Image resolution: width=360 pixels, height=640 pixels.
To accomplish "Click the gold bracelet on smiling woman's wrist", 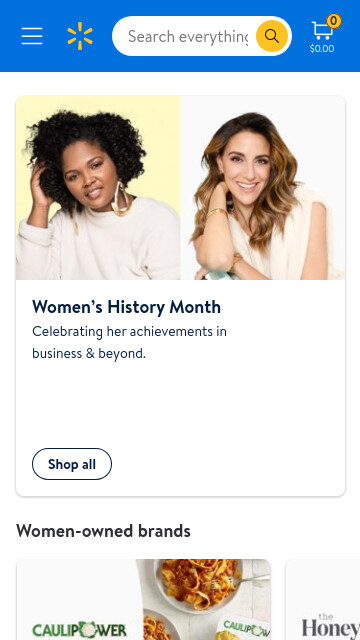I will [216, 212].
